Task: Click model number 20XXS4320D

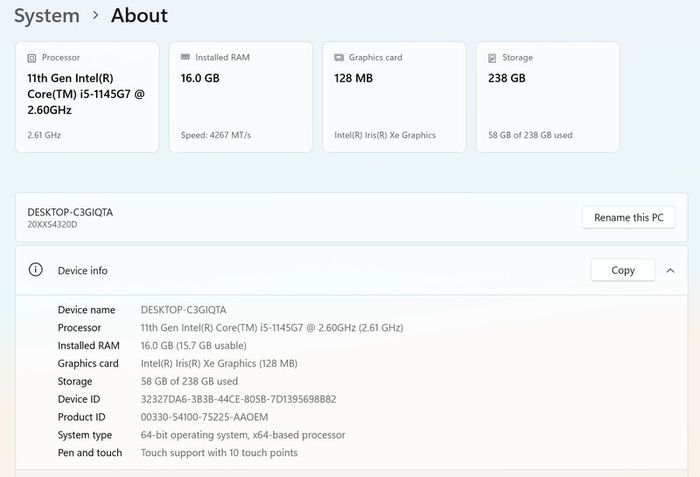Action: click(x=52, y=225)
